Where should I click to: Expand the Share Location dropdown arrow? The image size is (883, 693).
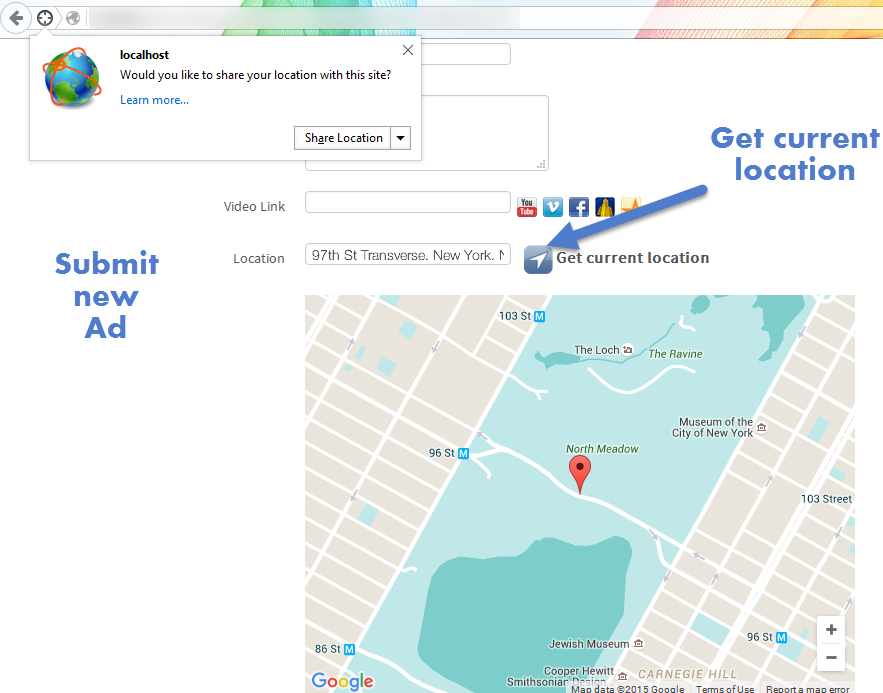click(400, 138)
